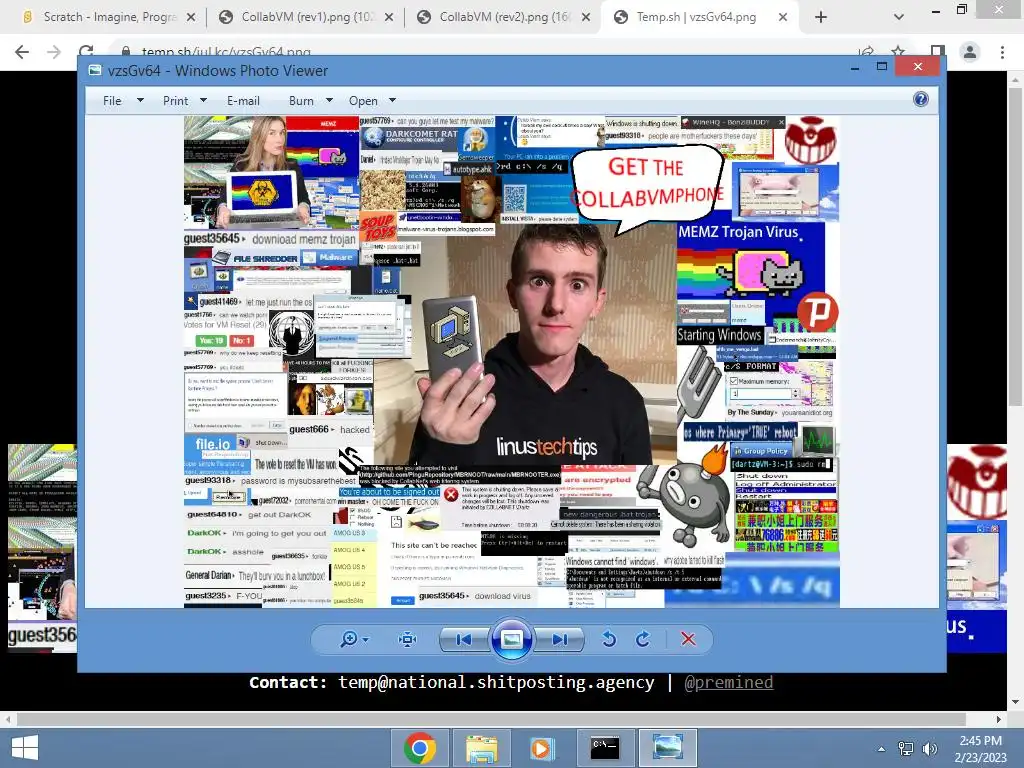Open Chrome's three-dot menu

tap(1002, 52)
